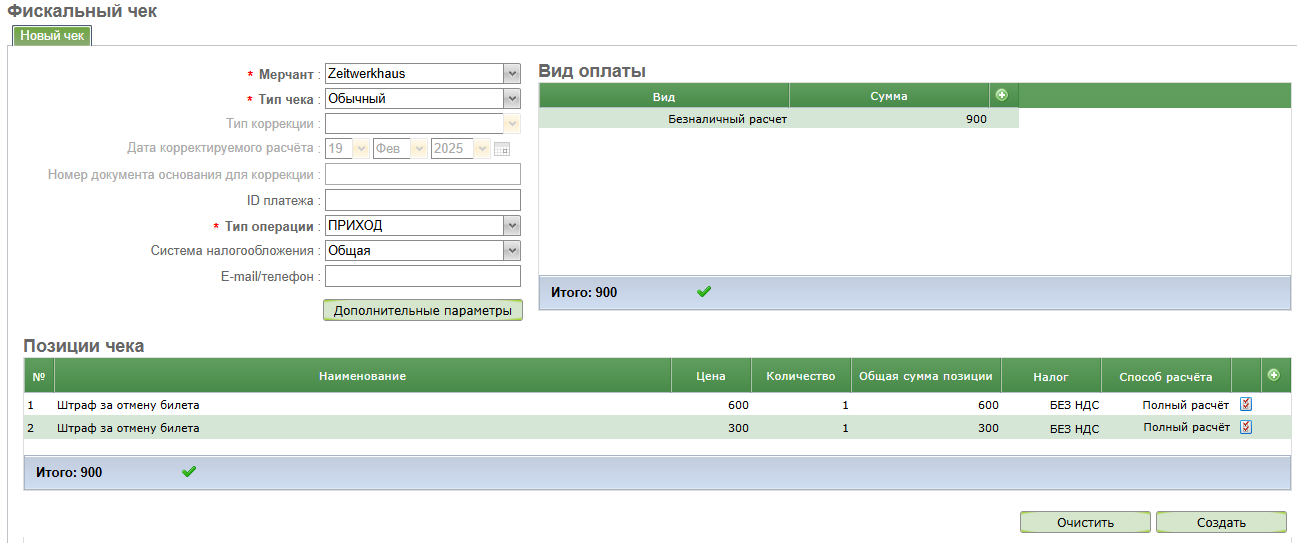This screenshot has height=543, width=1297.
Task: Open the checklist icon for position 1
Action: pyautogui.click(x=1245, y=404)
